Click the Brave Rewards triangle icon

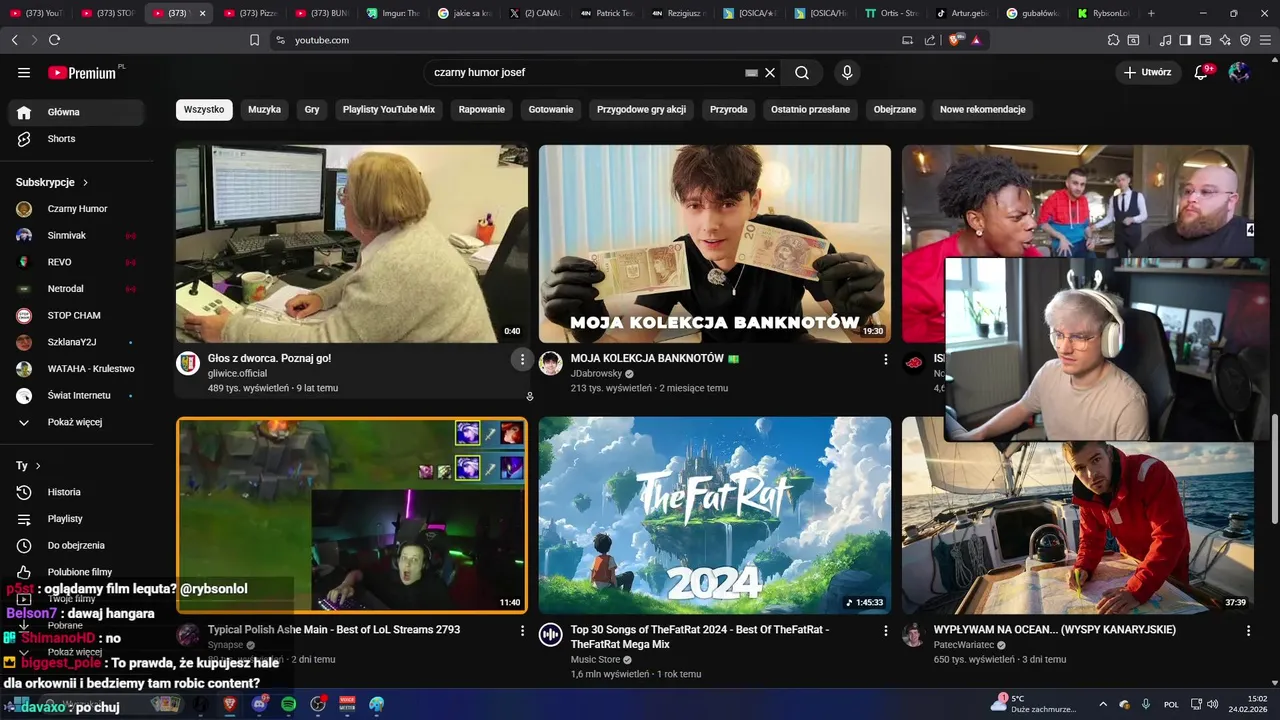[976, 40]
